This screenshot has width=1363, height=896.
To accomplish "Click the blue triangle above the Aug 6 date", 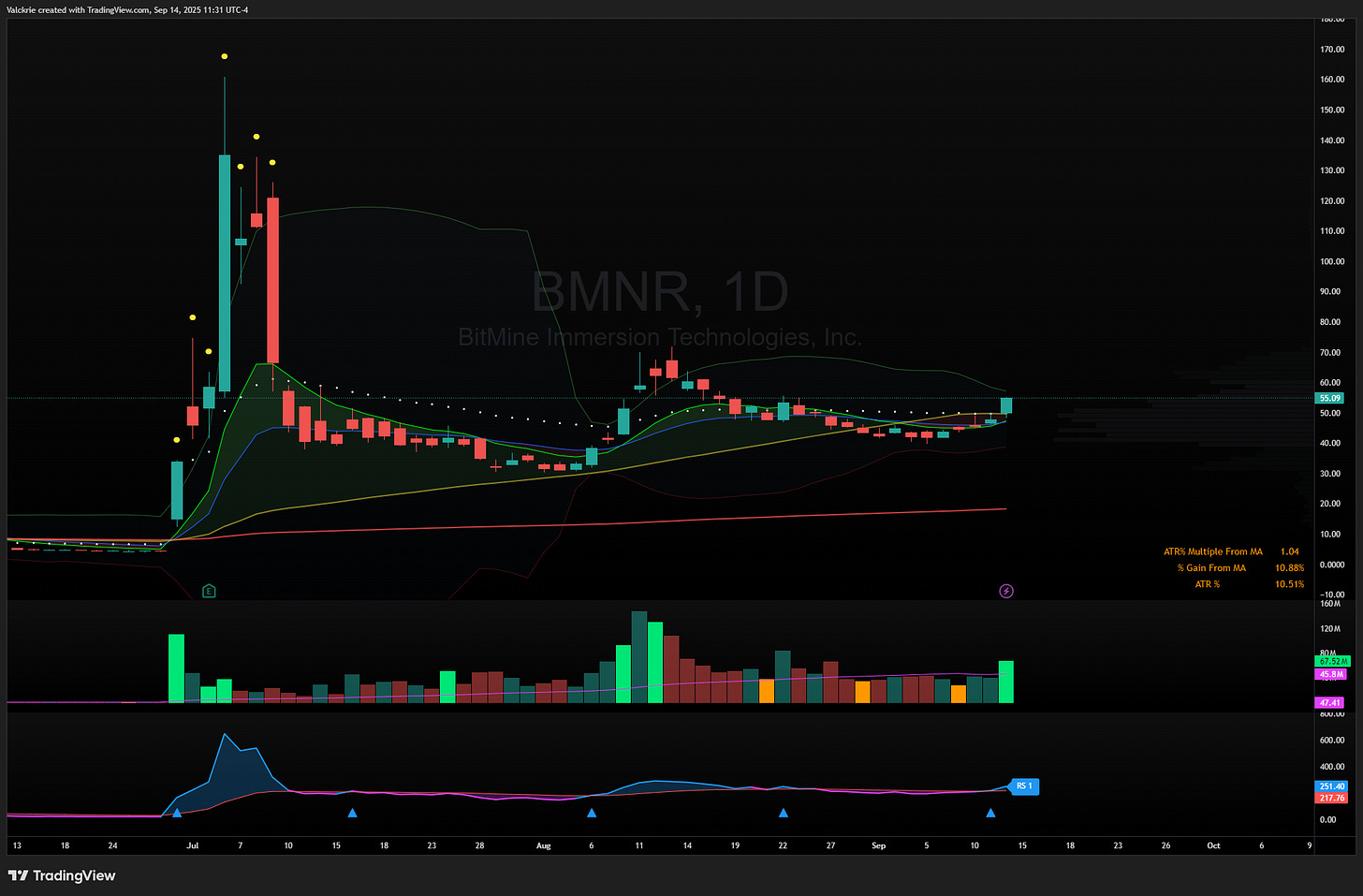I will pyautogui.click(x=592, y=813).
